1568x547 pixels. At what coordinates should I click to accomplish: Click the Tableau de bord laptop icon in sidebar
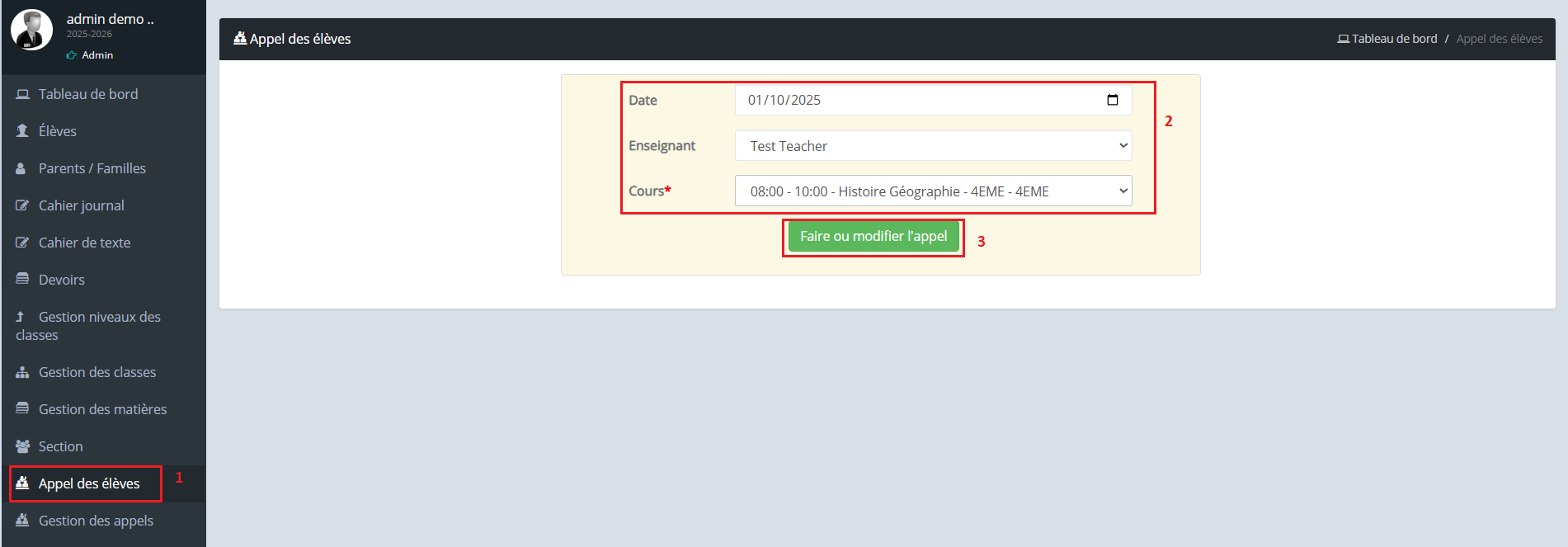tap(23, 94)
